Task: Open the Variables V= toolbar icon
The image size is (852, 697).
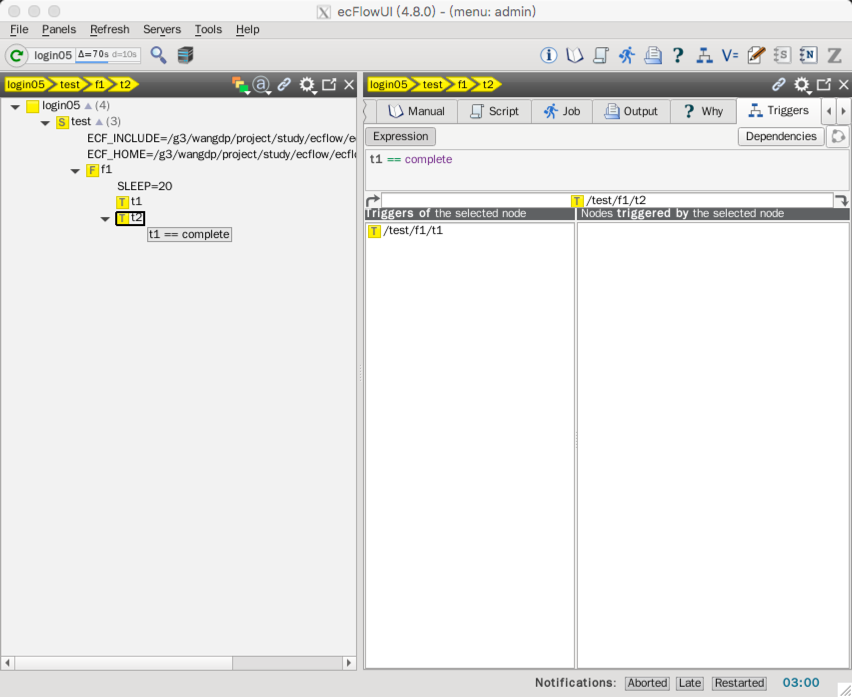Action: [x=730, y=55]
